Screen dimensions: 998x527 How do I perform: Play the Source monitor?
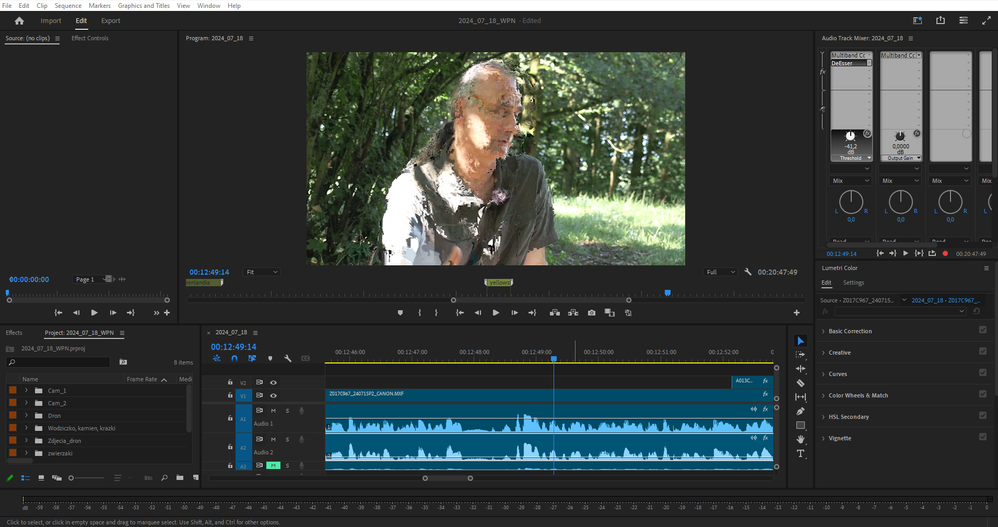[x=94, y=313]
